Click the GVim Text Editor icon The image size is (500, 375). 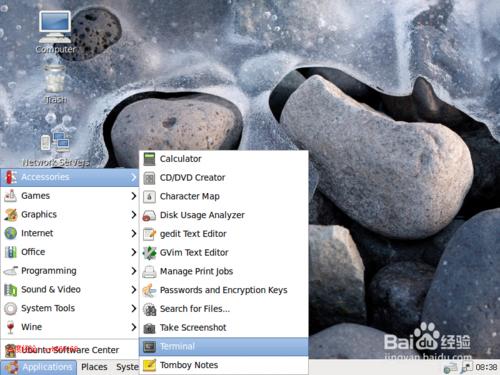[x=149, y=253]
